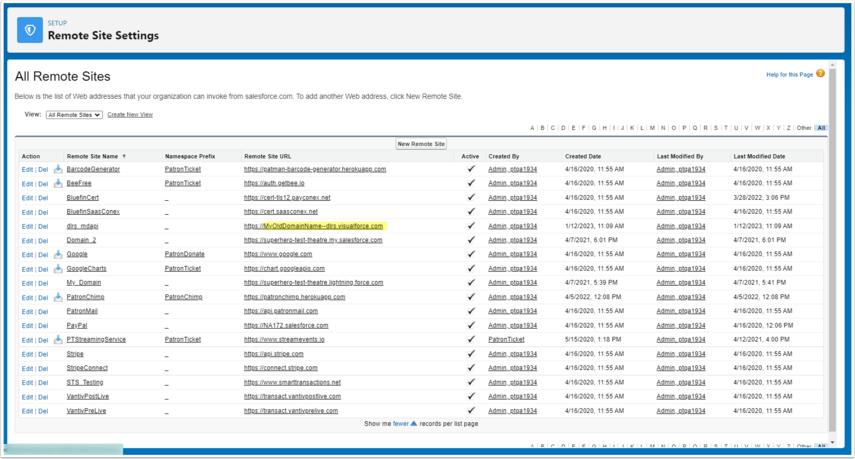Sort by the Created Date column header
Screen dimensions: 855x459
click(583, 156)
